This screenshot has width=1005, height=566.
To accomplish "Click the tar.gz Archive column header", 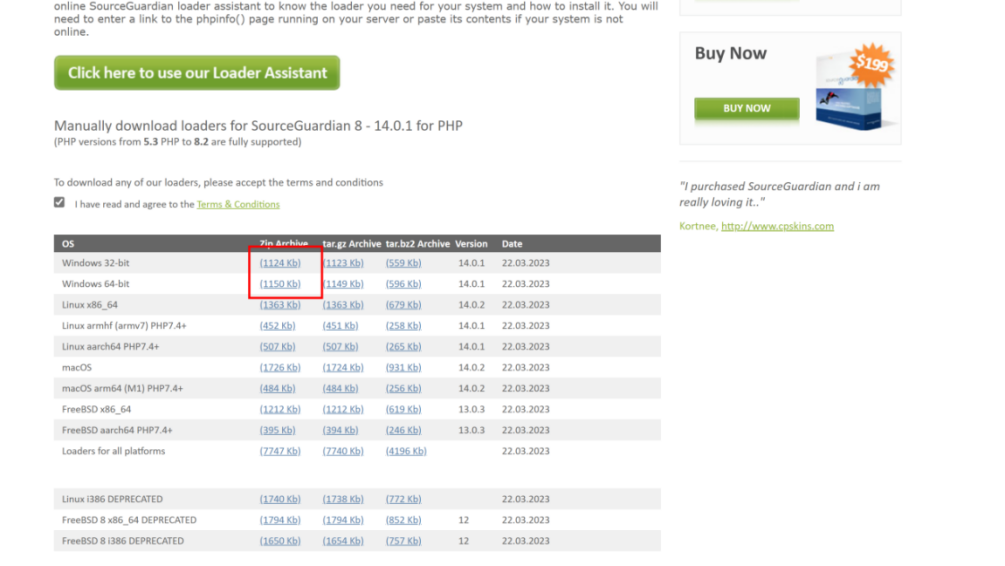I will click(x=352, y=244).
